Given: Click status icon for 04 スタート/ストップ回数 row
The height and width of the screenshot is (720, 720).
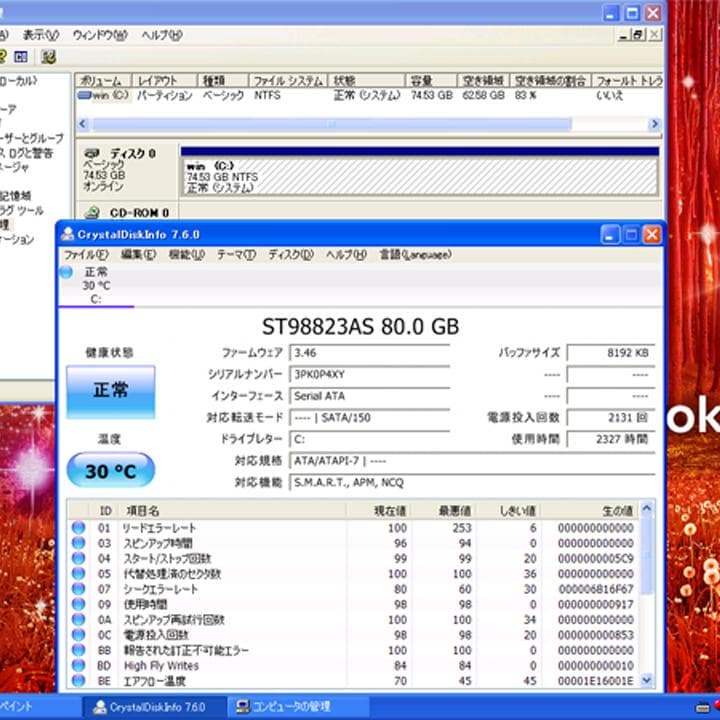Looking at the screenshot, I should click(x=79, y=558).
